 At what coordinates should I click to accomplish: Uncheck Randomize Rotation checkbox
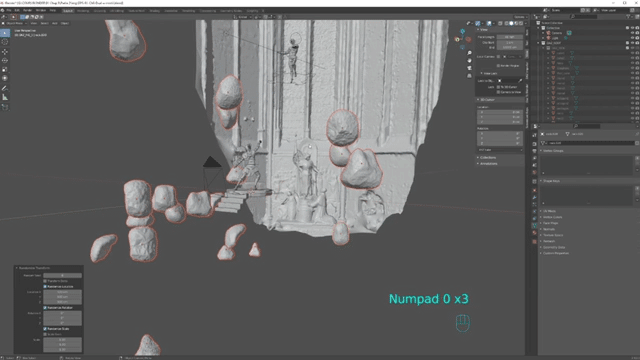(45, 308)
